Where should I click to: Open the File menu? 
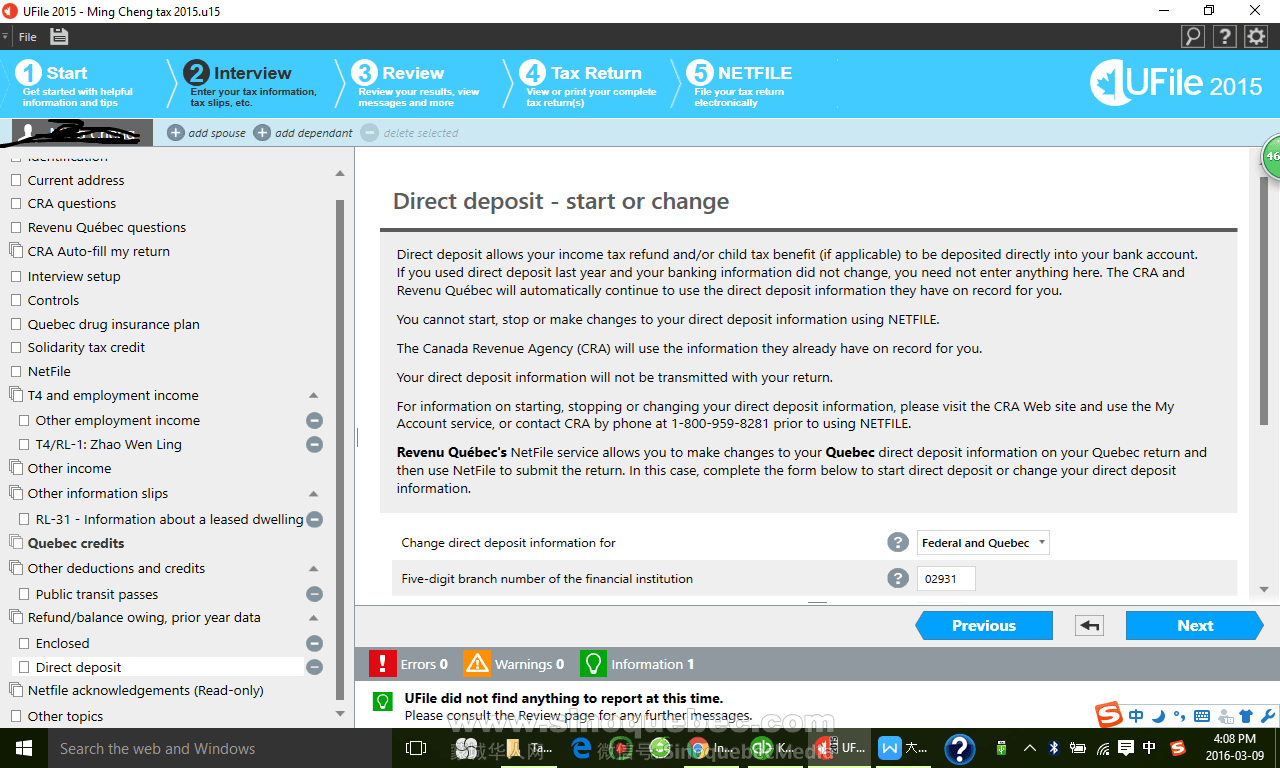click(28, 37)
